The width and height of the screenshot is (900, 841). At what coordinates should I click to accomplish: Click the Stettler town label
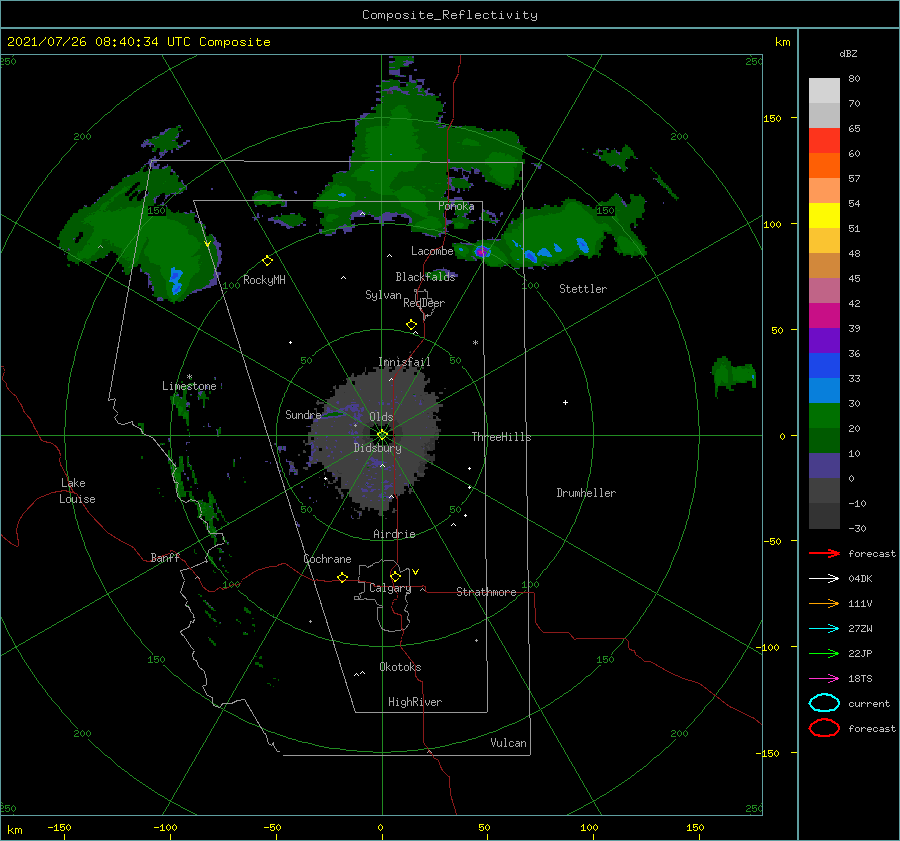pyautogui.click(x=583, y=289)
